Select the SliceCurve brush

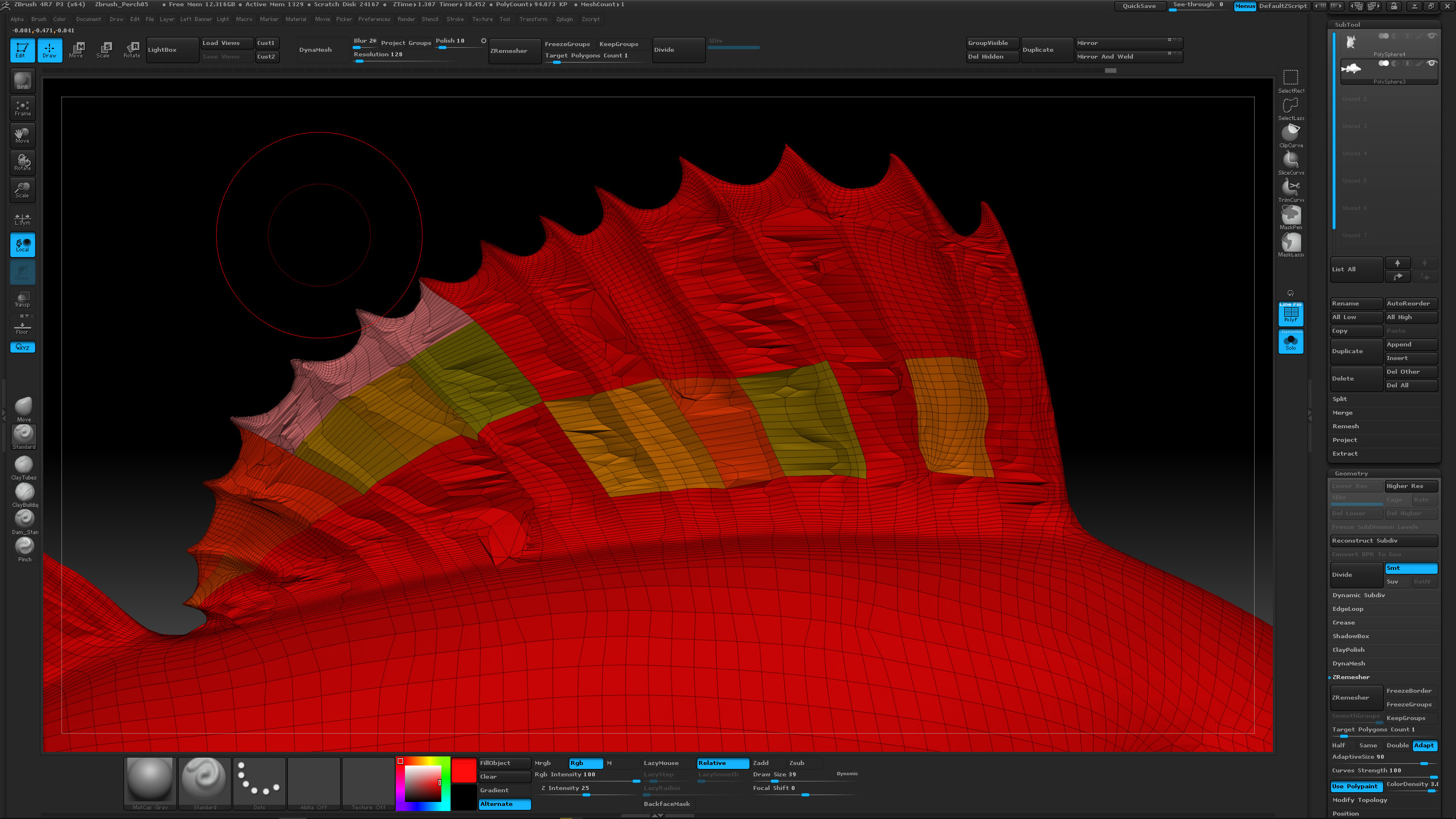click(x=1290, y=163)
